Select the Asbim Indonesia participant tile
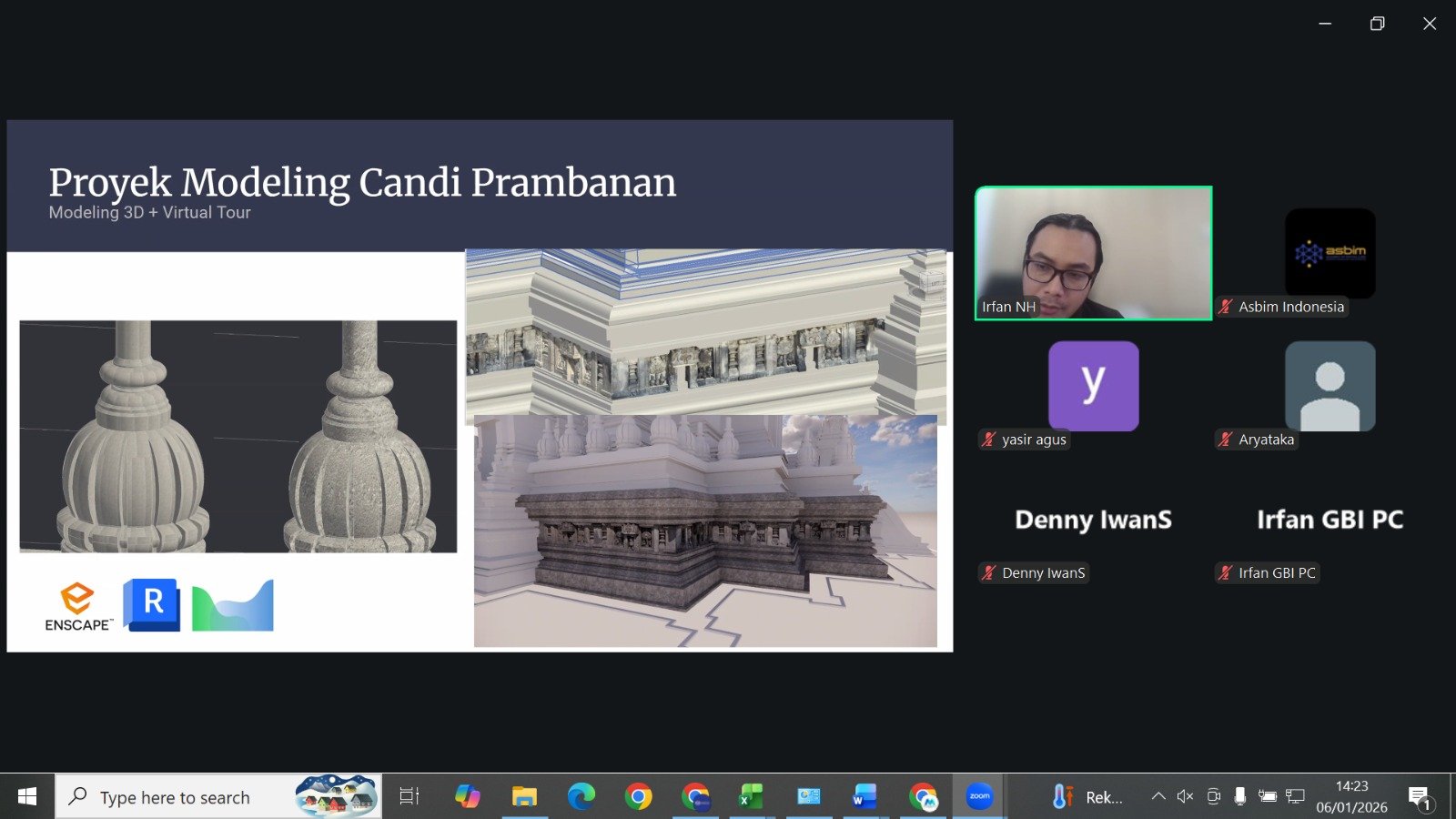 pyautogui.click(x=1330, y=253)
